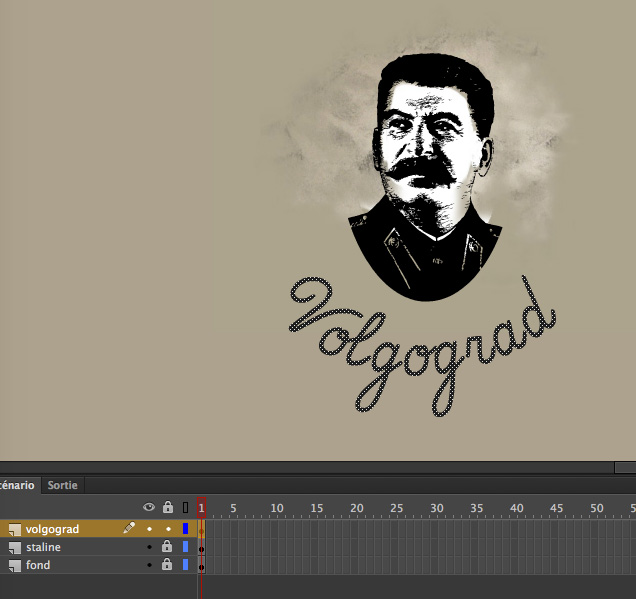
Task: Click frame 10 on the timeline ruler
Action: (x=277, y=508)
